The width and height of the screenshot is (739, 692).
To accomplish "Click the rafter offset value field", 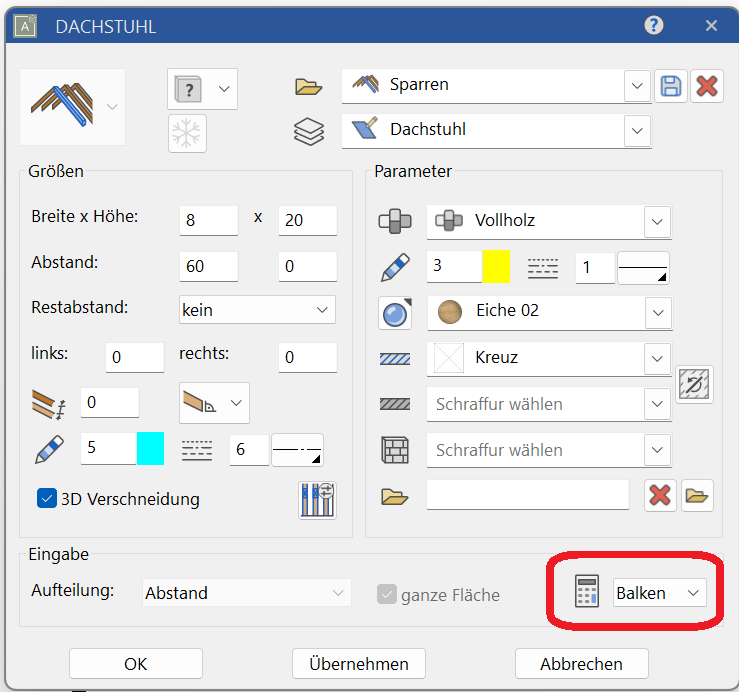I will (x=110, y=402).
